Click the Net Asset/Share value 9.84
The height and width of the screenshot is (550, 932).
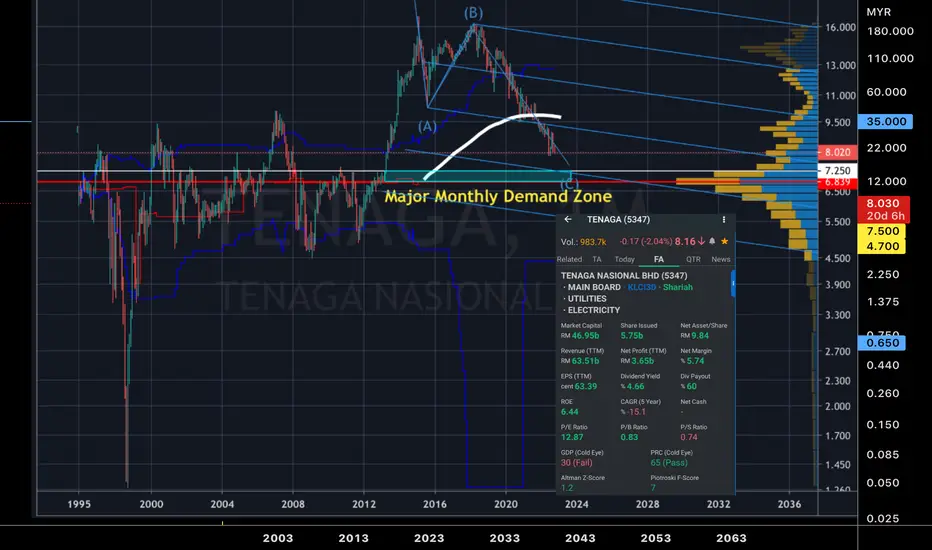[x=700, y=336]
